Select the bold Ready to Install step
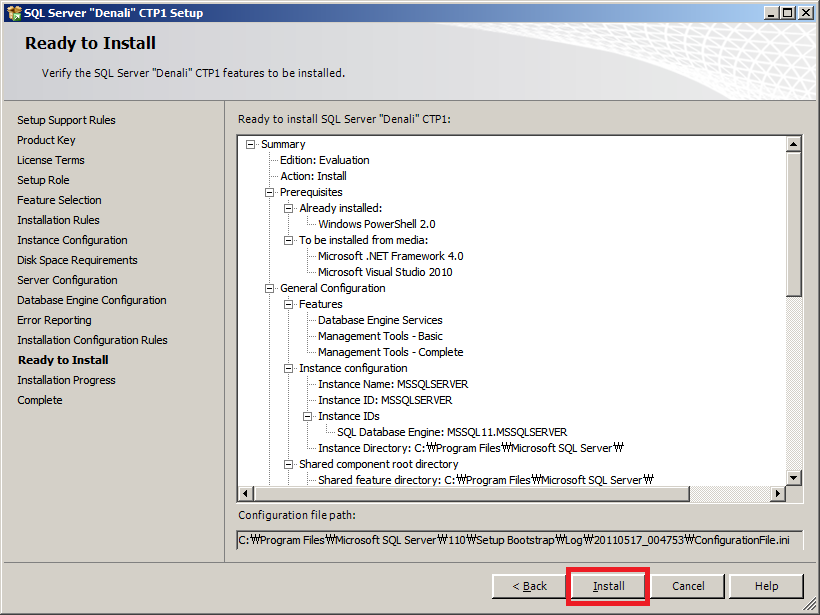This screenshot has height=615, width=820. (x=63, y=360)
